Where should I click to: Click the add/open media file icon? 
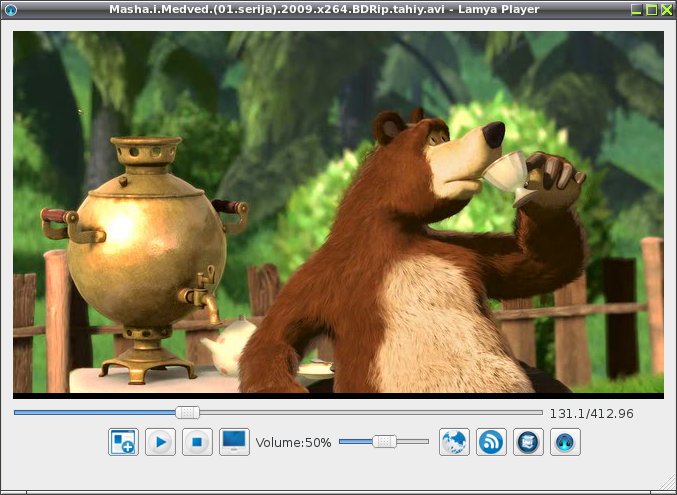[x=123, y=442]
